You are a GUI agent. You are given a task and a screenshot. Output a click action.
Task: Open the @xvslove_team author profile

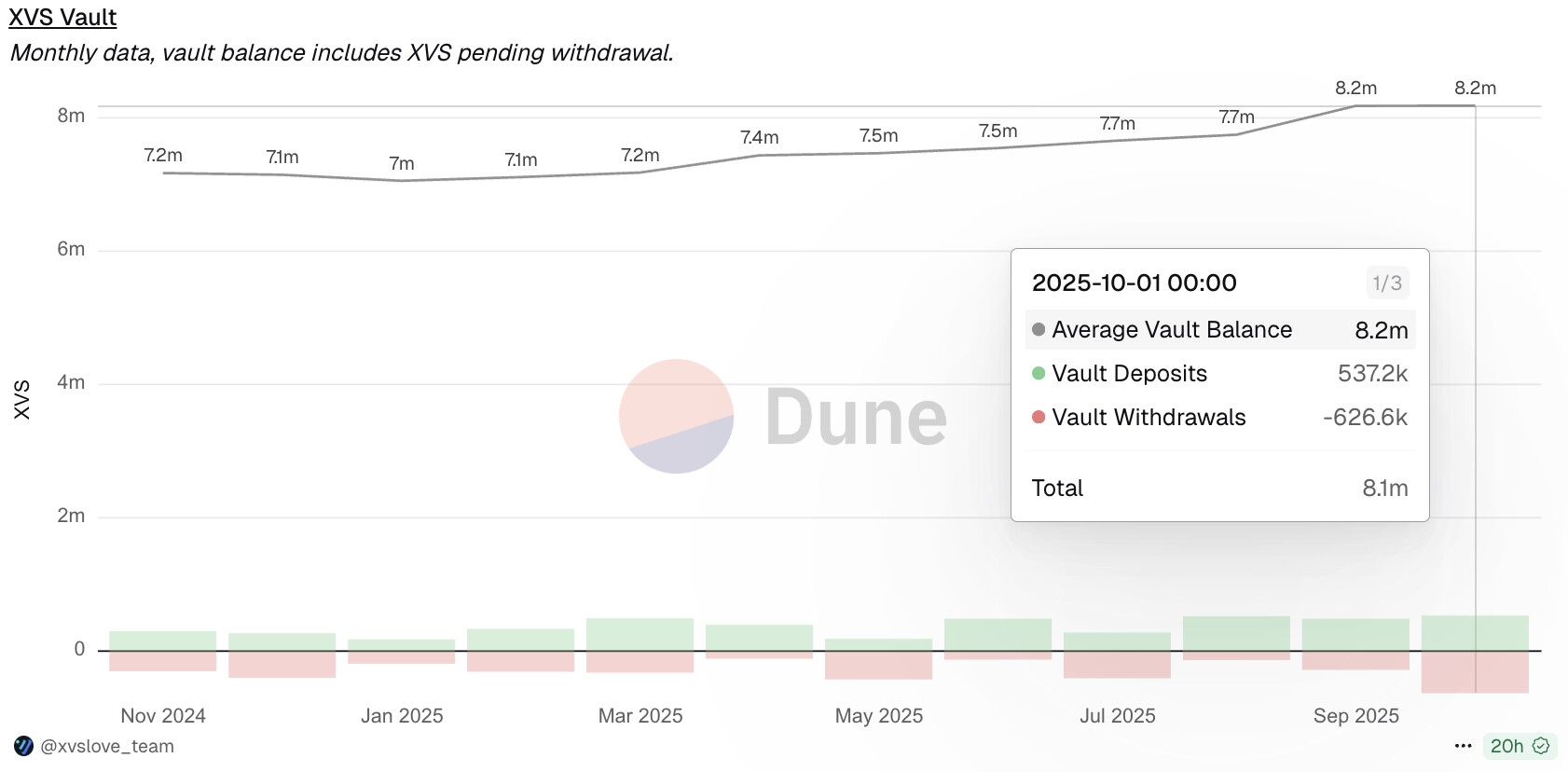pyautogui.click(x=106, y=746)
